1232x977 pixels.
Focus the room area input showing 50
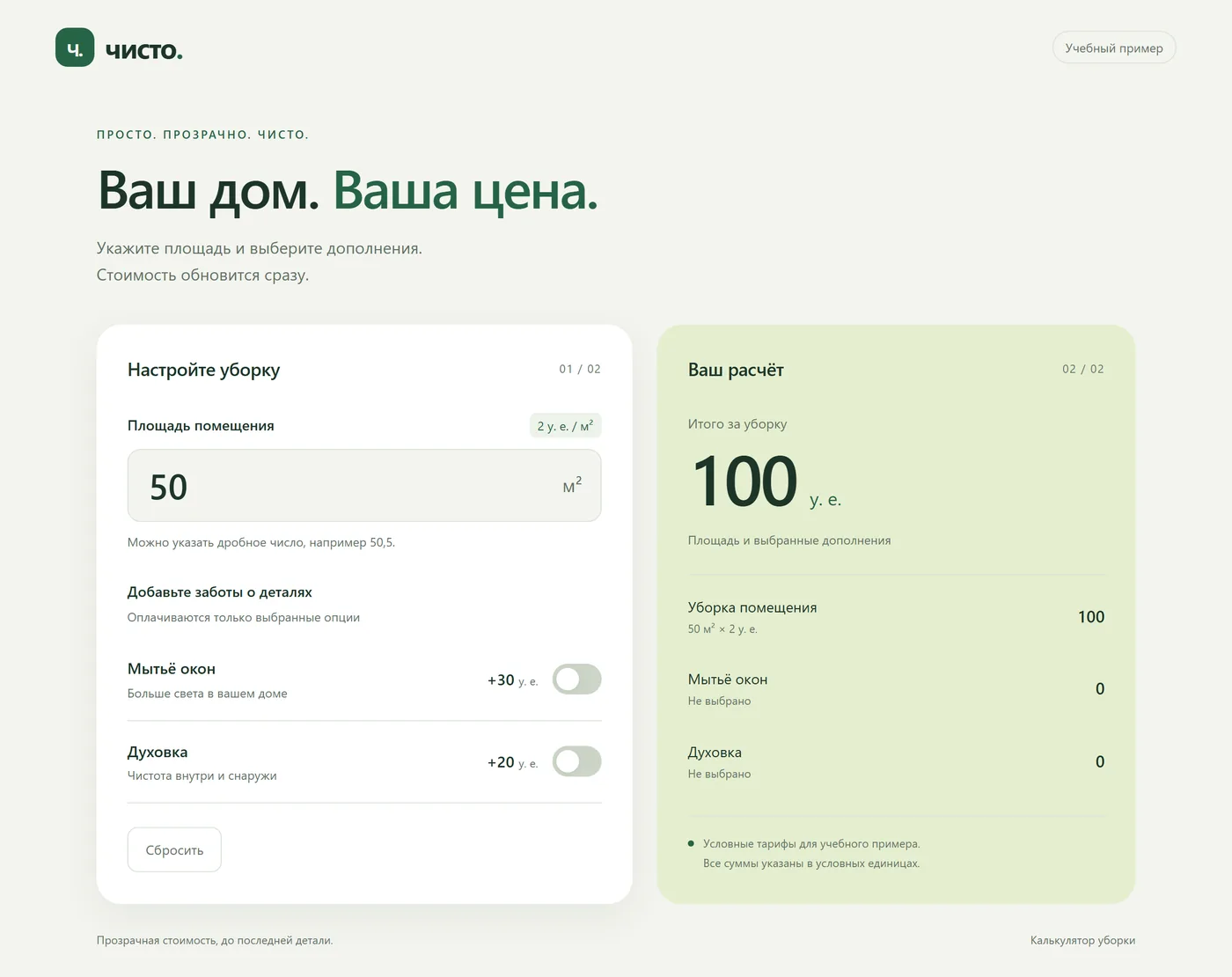click(364, 486)
